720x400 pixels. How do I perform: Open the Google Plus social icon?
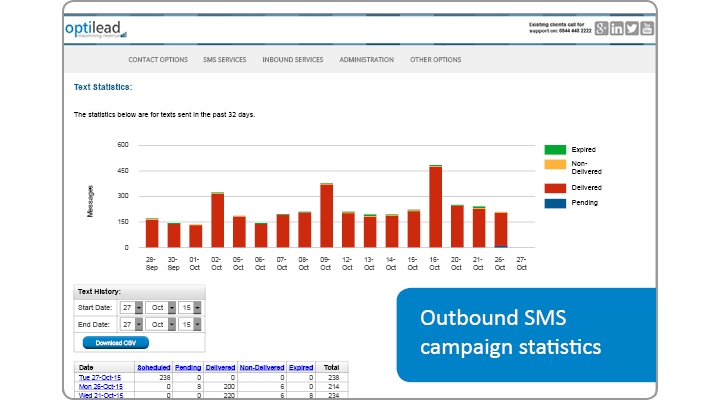[x=601, y=28]
